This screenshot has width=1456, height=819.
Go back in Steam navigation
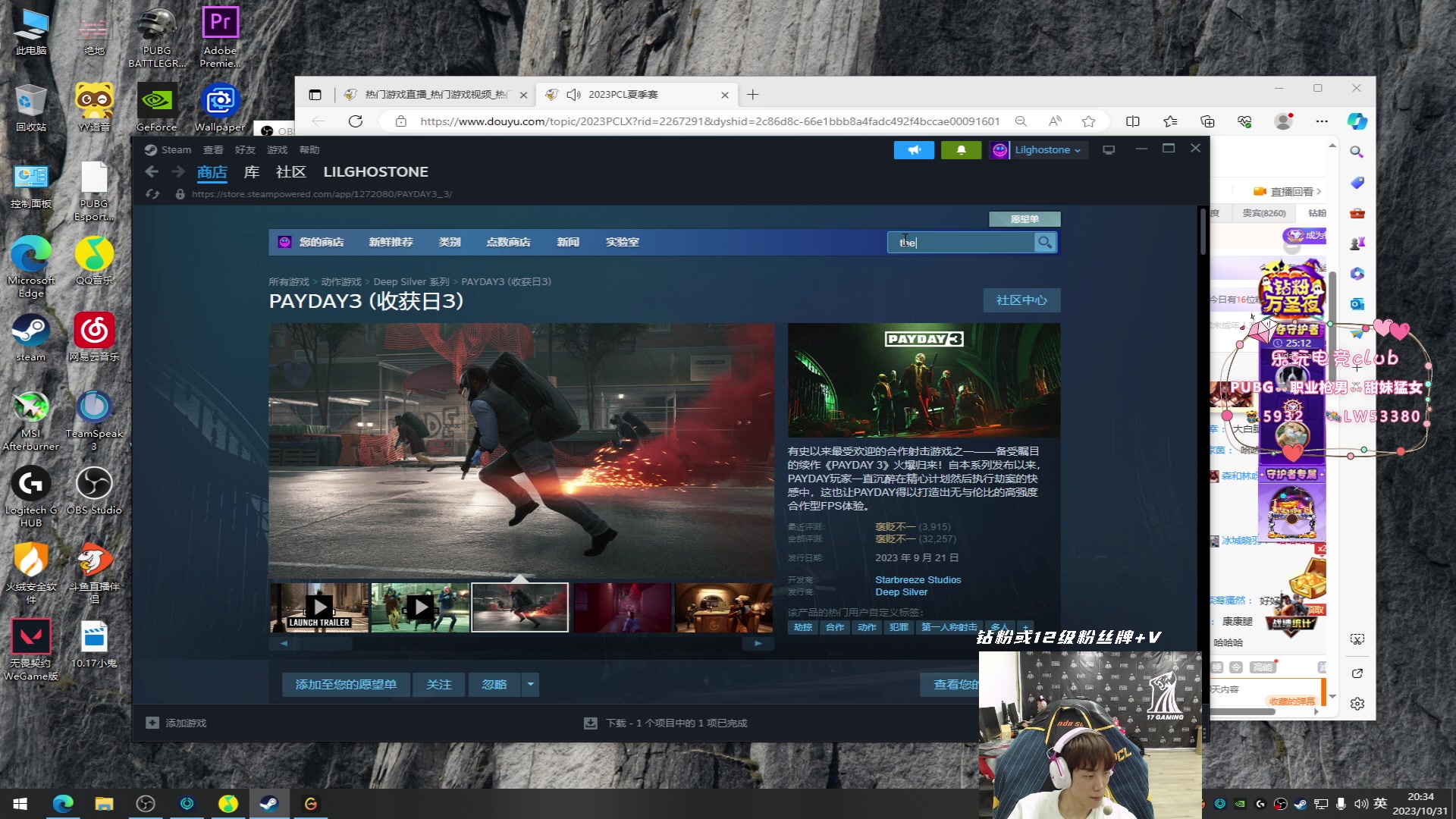pos(152,172)
